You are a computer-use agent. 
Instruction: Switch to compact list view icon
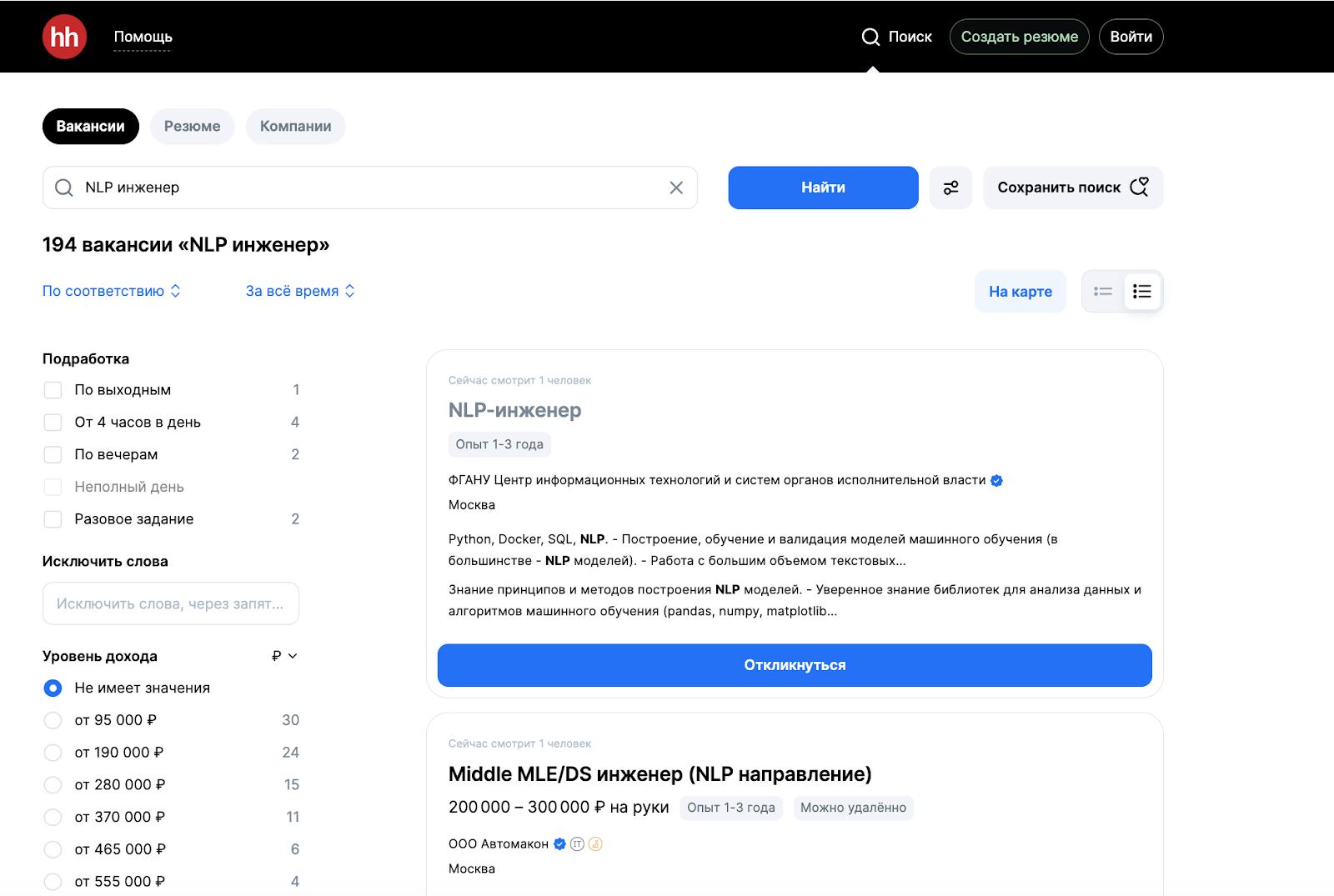[x=1103, y=292]
